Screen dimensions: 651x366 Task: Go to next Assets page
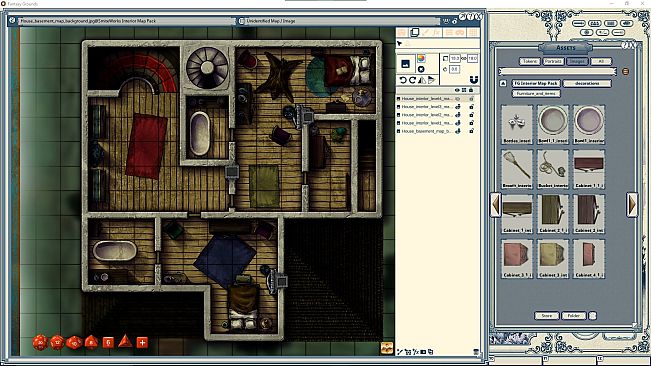632,205
